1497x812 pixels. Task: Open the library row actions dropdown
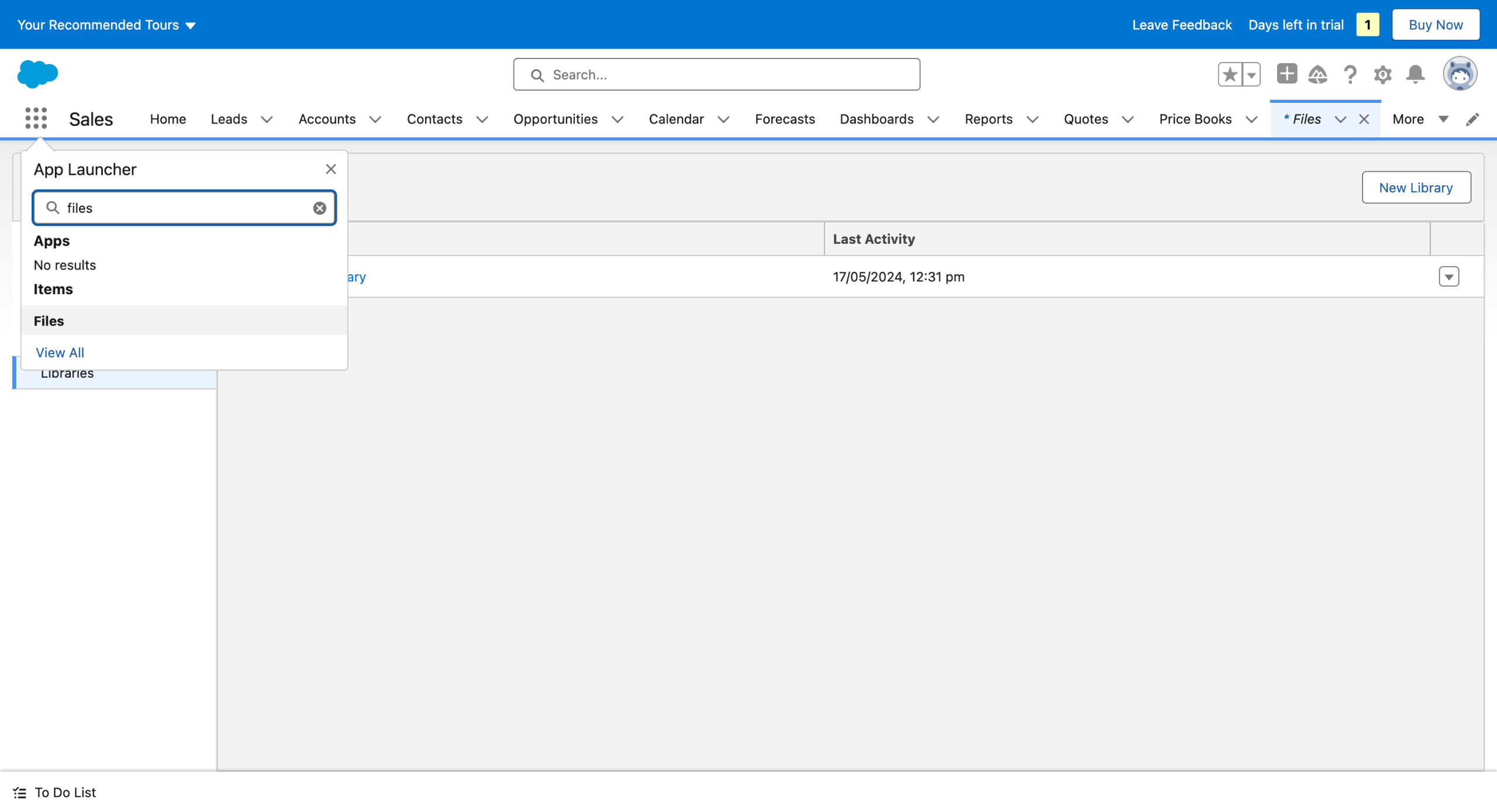pos(1449,277)
